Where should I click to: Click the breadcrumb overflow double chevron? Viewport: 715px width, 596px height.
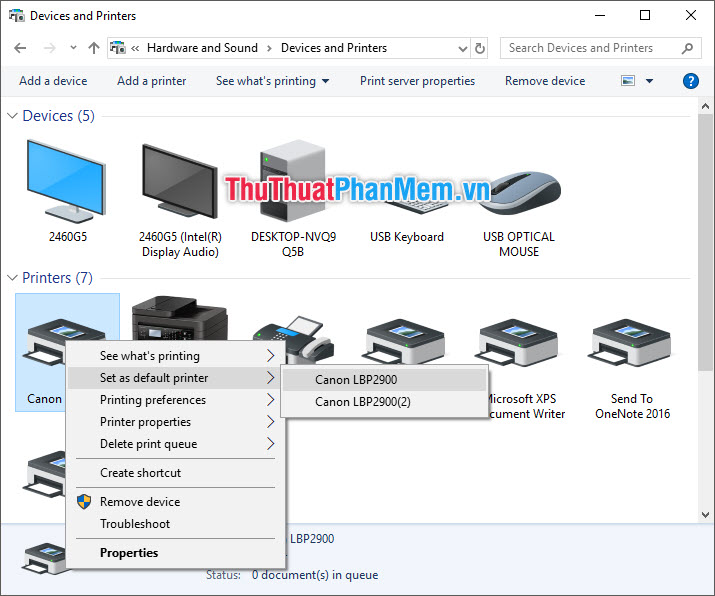click(x=135, y=48)
